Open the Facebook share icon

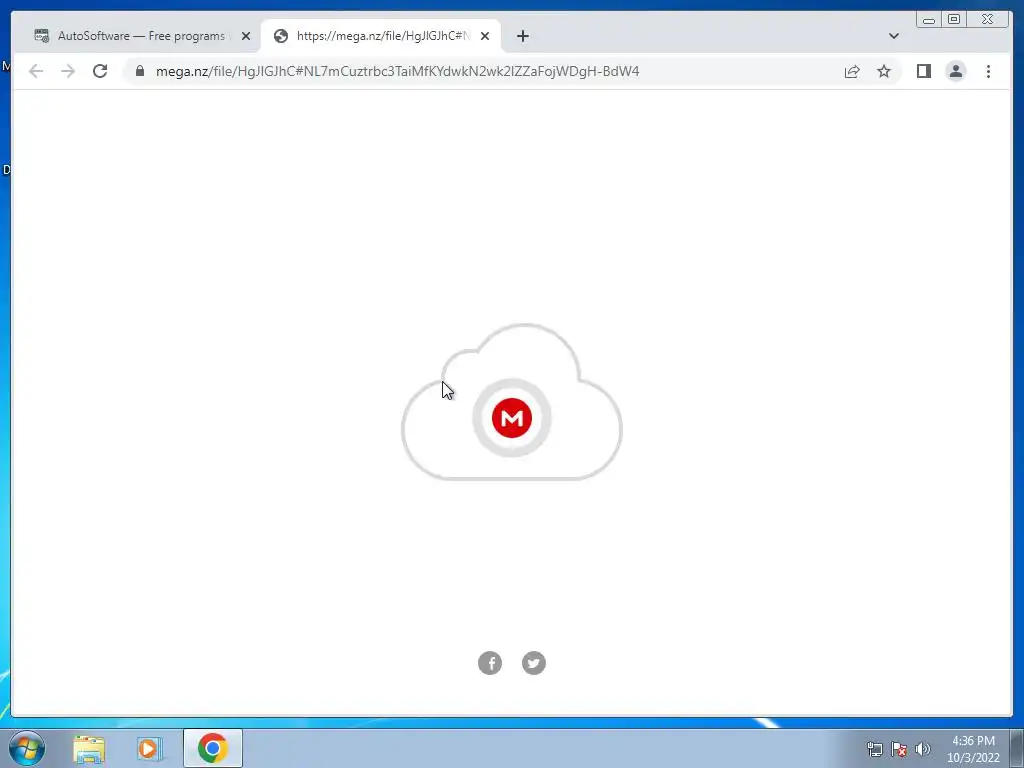click(x=490, y=663)
